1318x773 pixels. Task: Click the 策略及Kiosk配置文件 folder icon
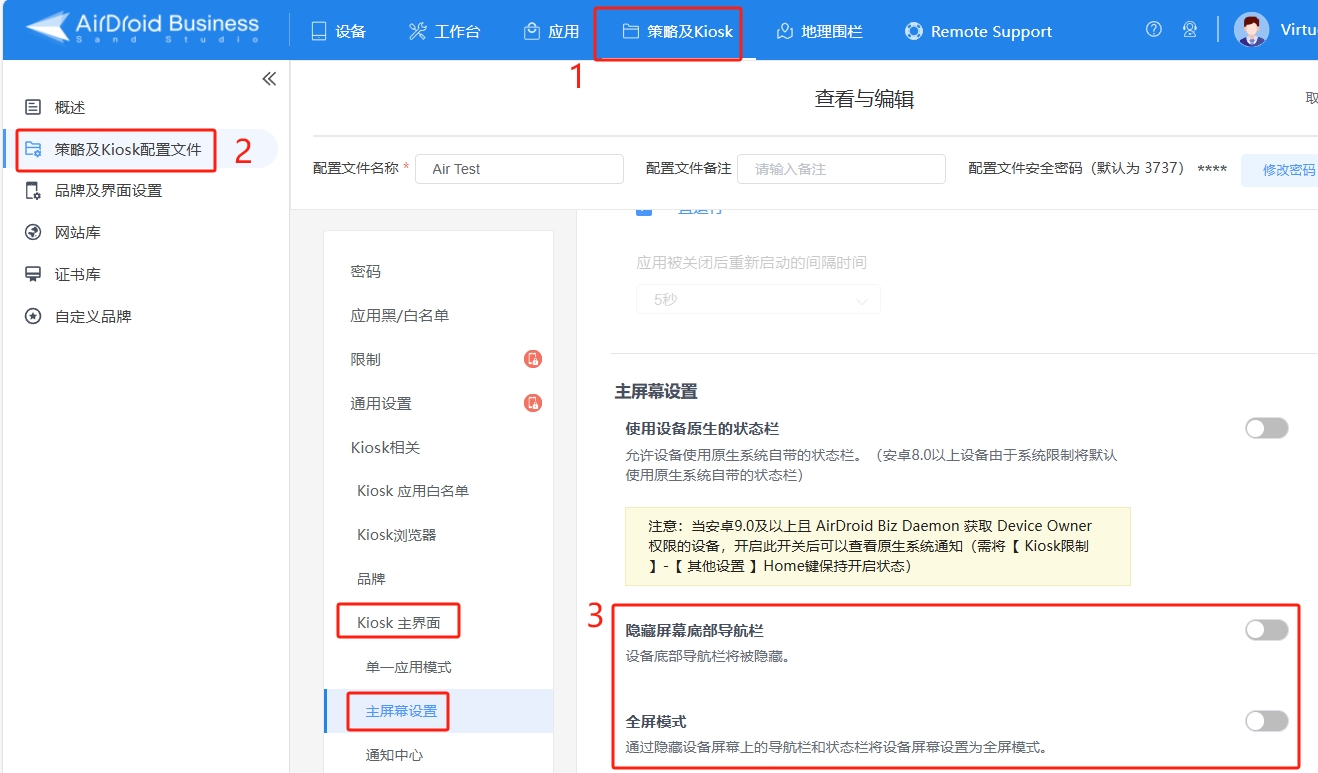click(33, 149)
